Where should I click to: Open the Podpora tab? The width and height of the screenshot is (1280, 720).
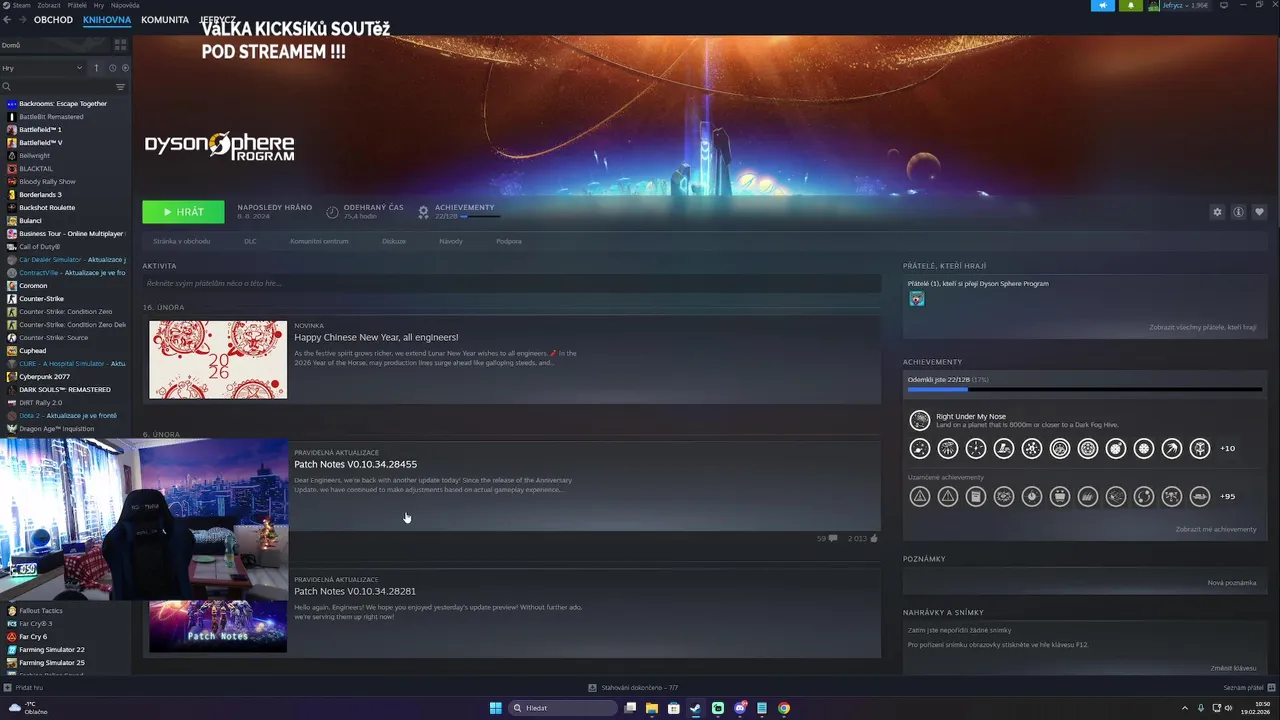click(509, 241)
